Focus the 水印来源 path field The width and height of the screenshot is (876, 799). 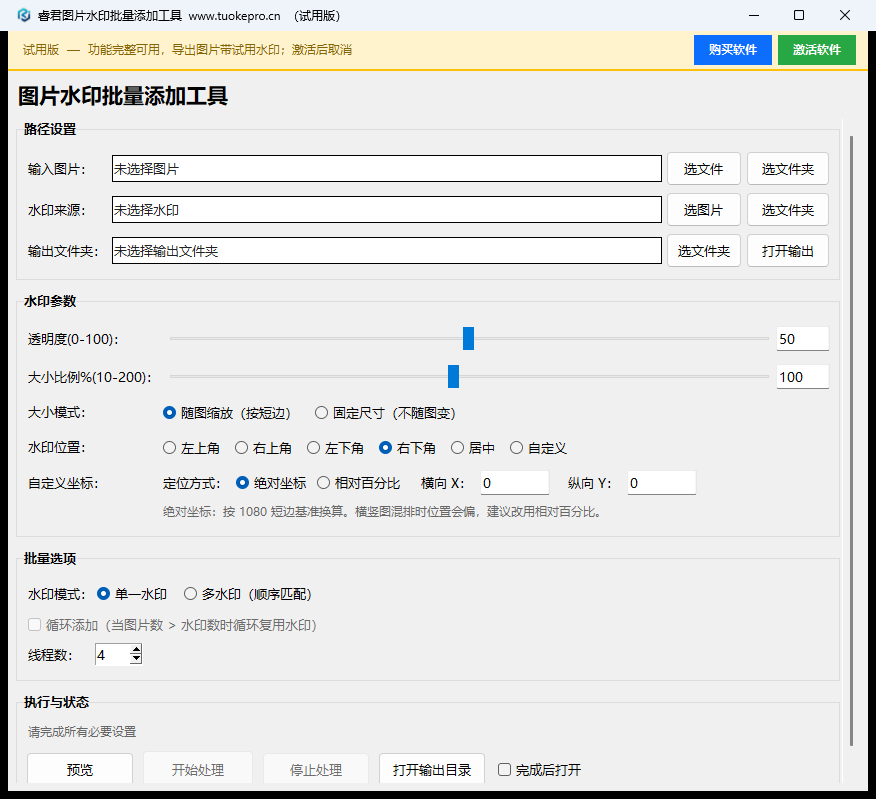387,210
